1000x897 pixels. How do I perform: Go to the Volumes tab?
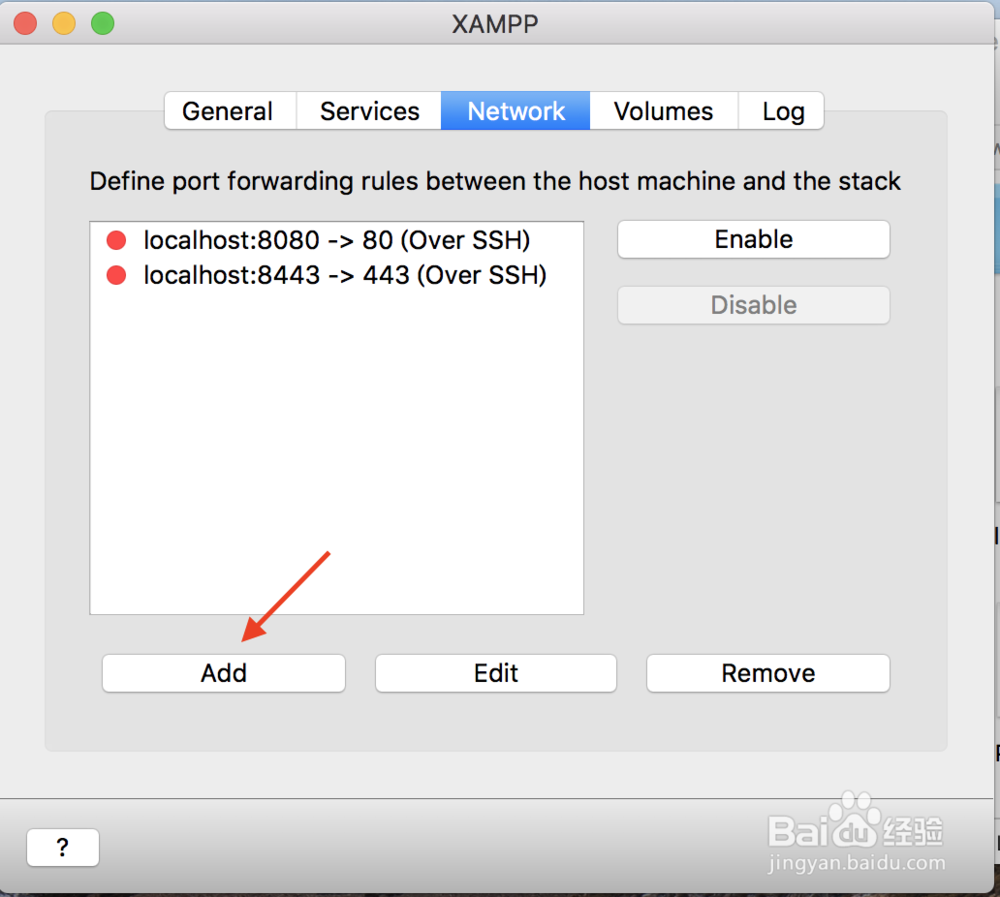tap(663, 111)
